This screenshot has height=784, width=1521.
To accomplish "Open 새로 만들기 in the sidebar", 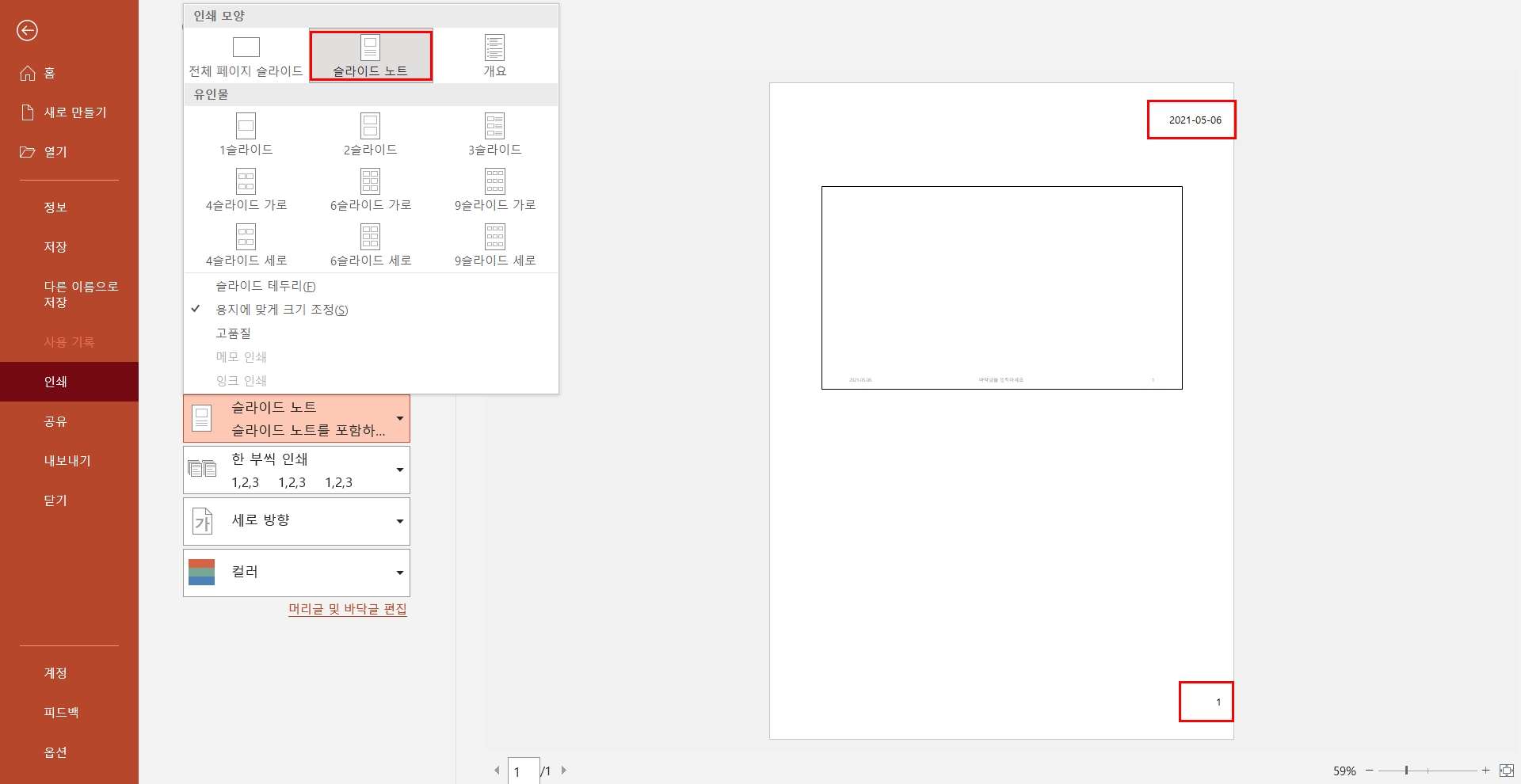I will [69, 112].
